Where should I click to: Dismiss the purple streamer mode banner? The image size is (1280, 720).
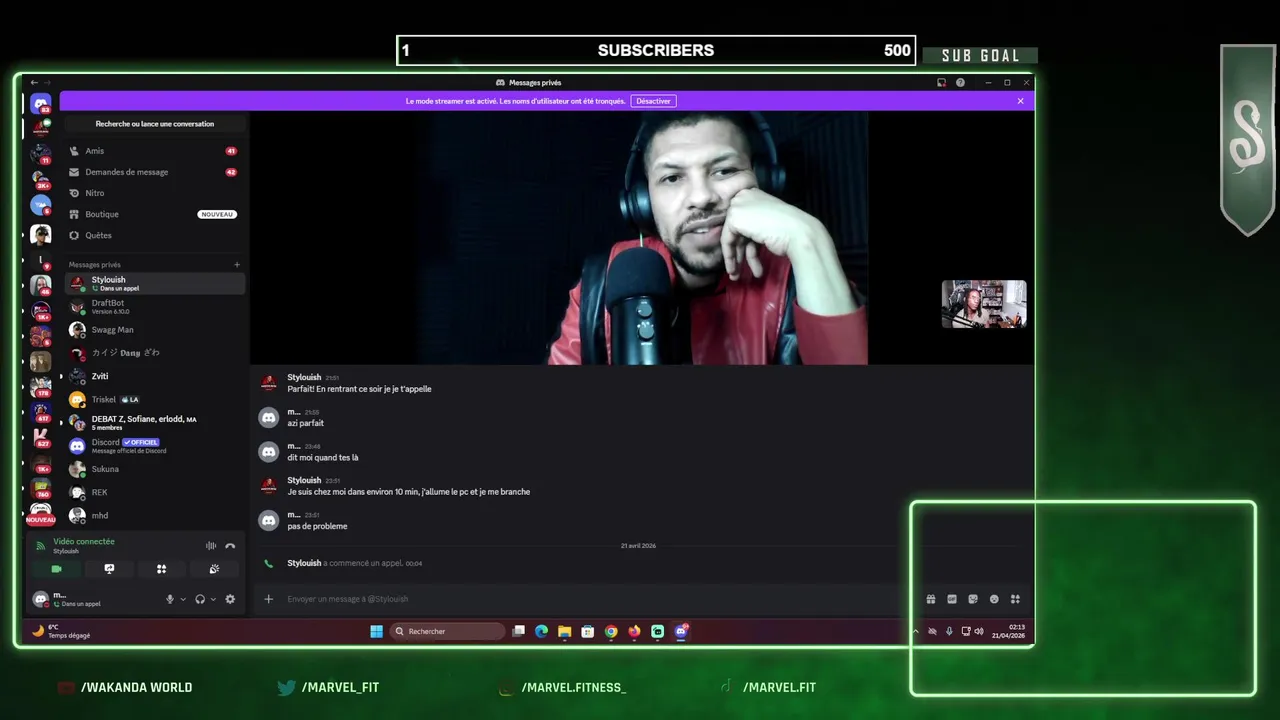(x=1020, y=101)
